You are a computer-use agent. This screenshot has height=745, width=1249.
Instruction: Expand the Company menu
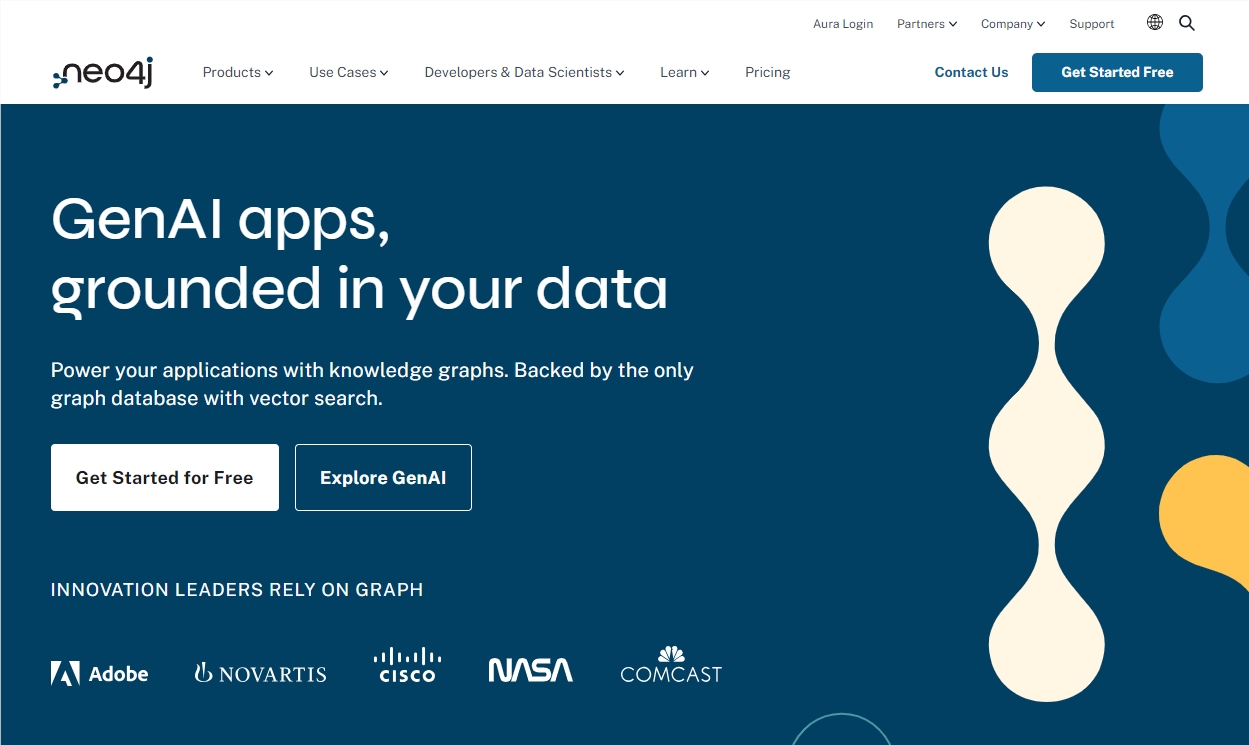click(x=1012, y=24)
